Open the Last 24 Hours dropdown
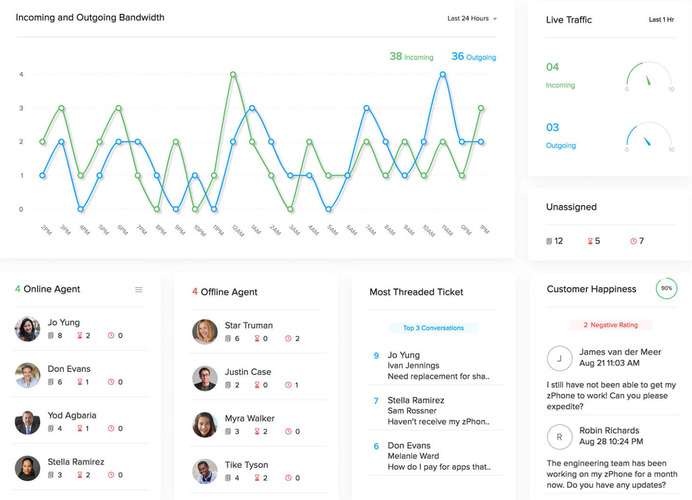 (472, 19)
